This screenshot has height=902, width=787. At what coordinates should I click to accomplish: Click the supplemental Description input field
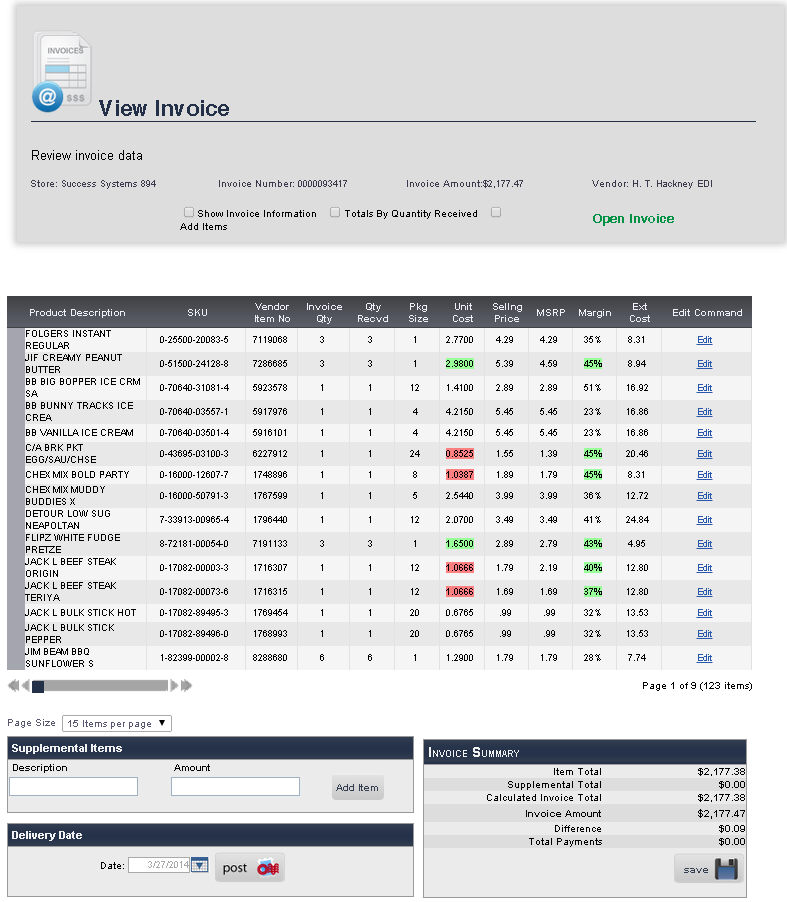(74, 787)
